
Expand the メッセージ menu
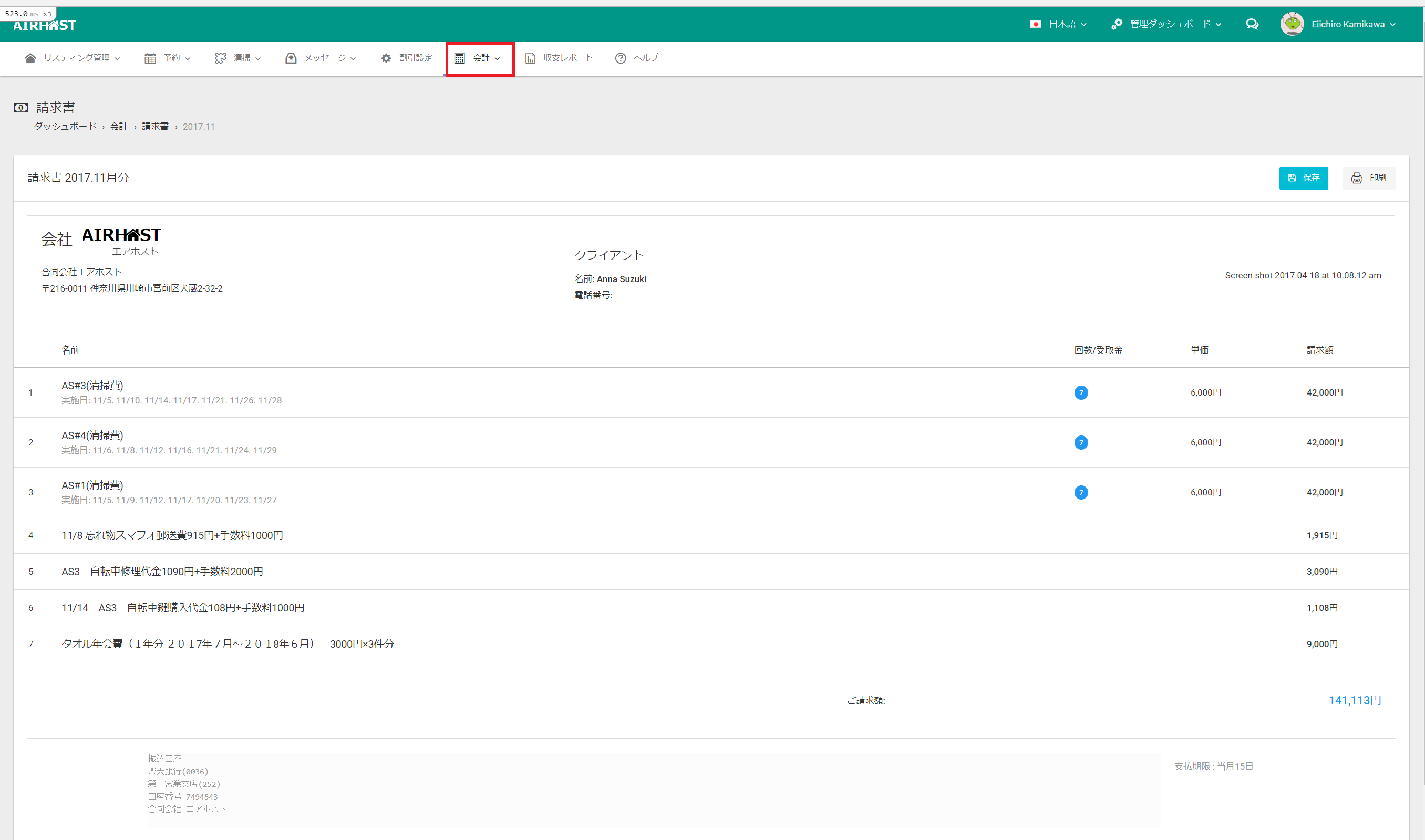(321, 58)
